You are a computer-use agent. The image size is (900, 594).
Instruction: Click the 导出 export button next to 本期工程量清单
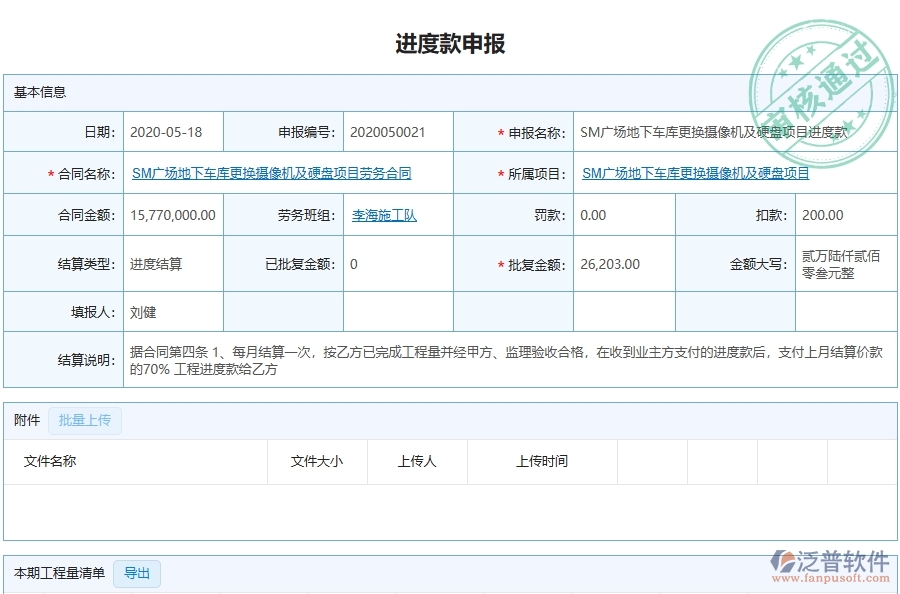[137, 574]
